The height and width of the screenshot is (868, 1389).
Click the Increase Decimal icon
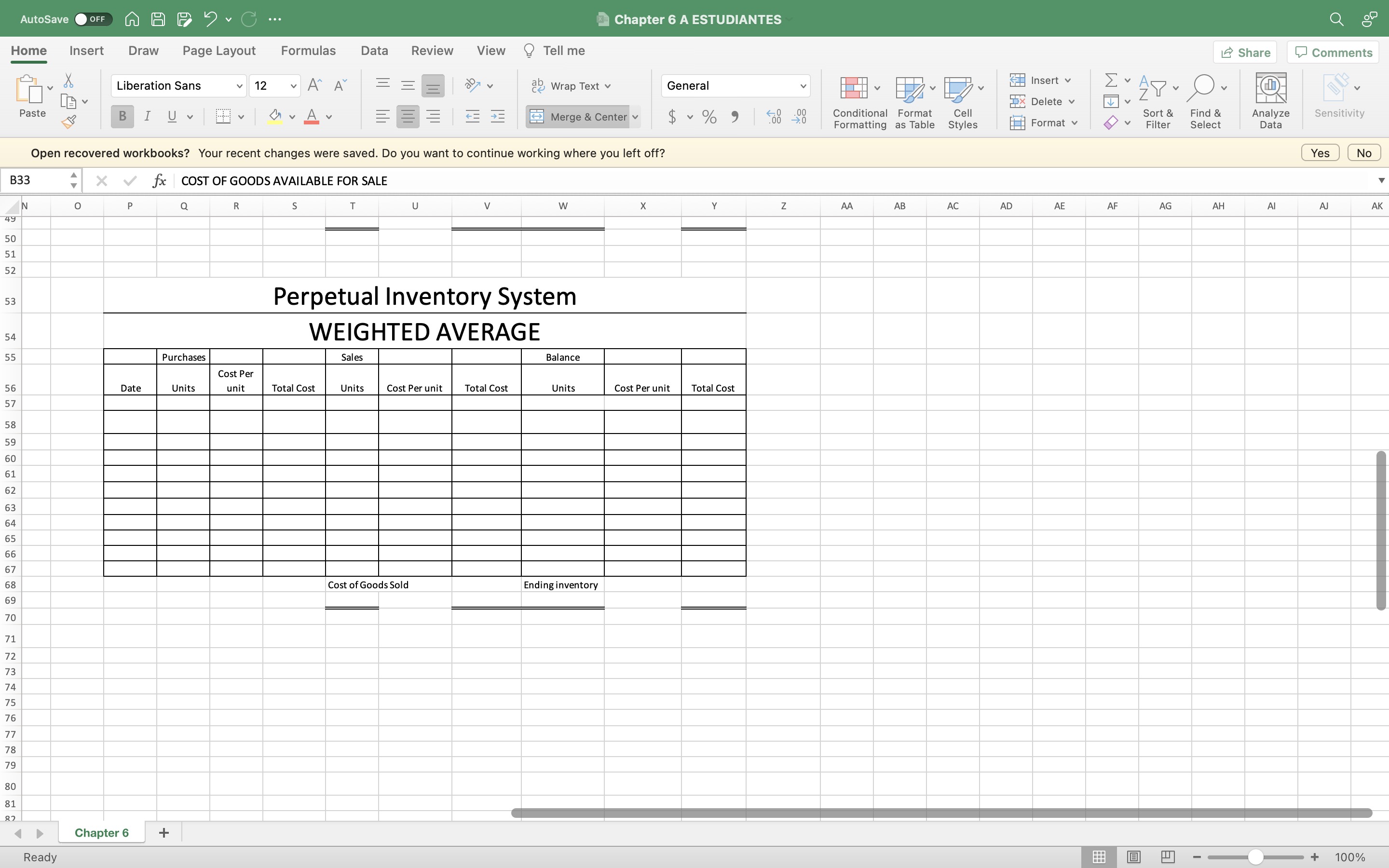click(774, 117)
